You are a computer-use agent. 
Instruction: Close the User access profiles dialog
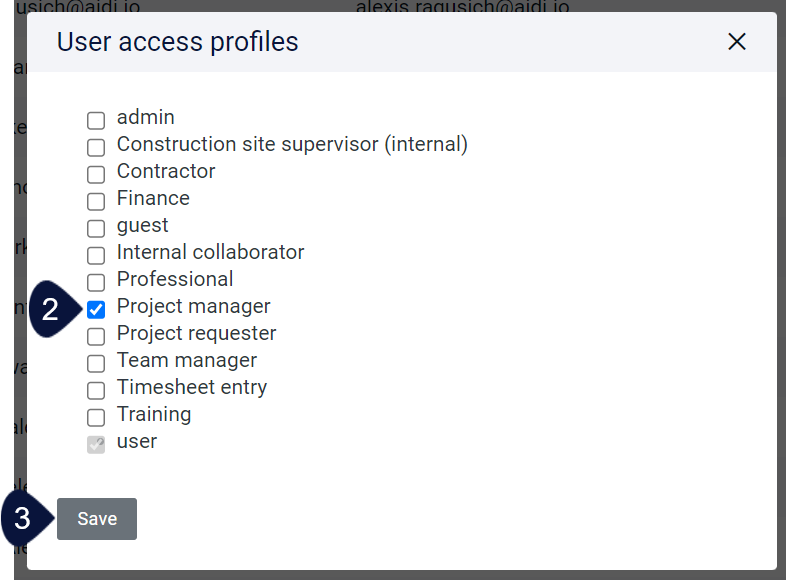tap(736, 42)
